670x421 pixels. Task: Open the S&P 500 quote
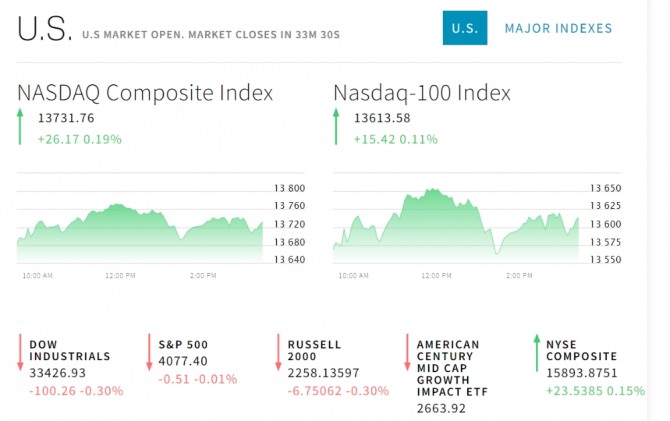click(x=183, y=344)
